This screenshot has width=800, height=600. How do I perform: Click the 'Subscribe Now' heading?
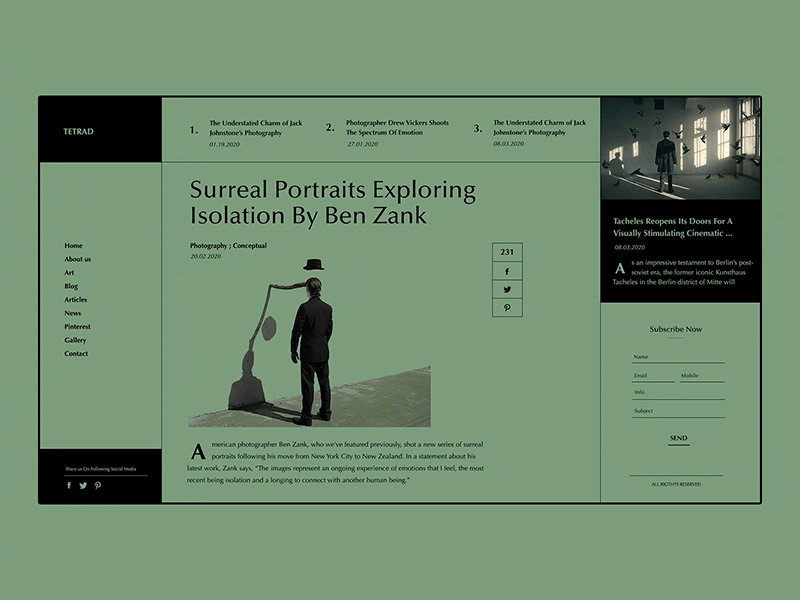(676, 329)
